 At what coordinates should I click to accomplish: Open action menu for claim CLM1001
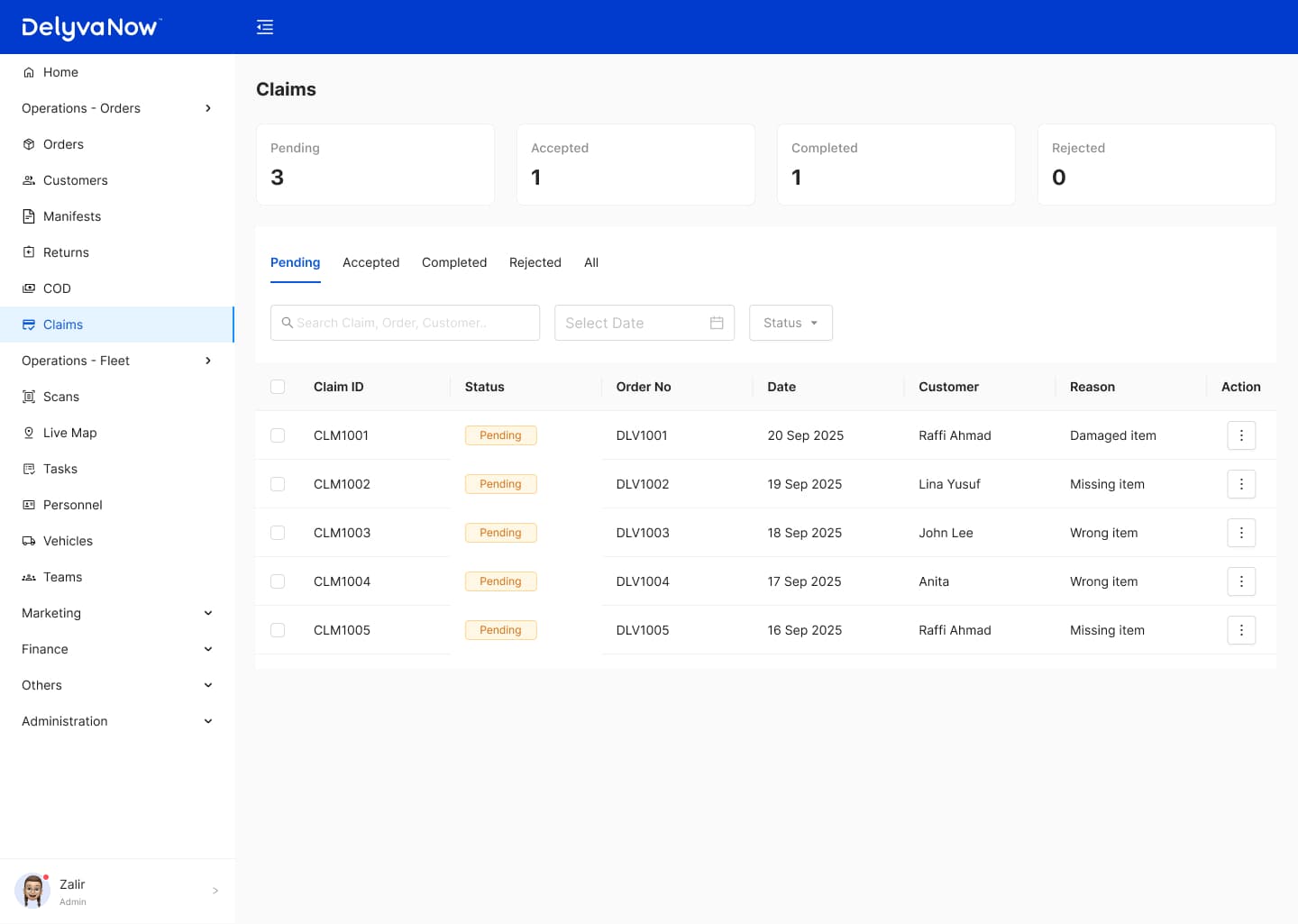1241,435
